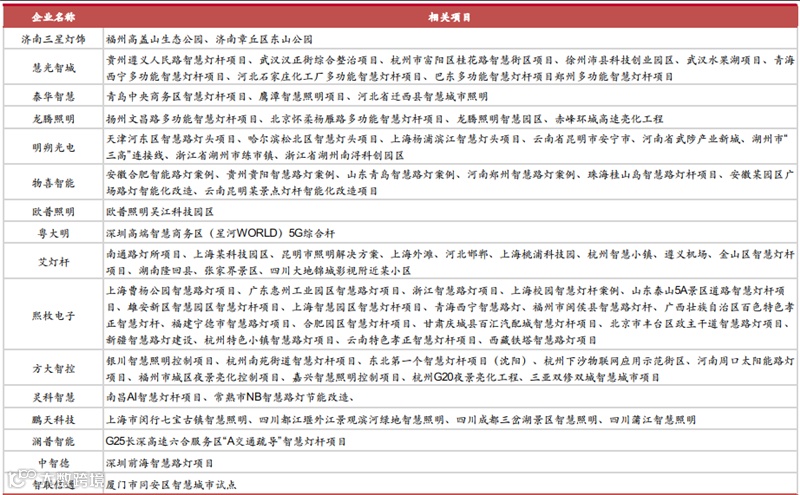Image resolution: width=800 pixels, height=495 pixels.
Task: Click the 企业名称 column header
Action: 53,17
